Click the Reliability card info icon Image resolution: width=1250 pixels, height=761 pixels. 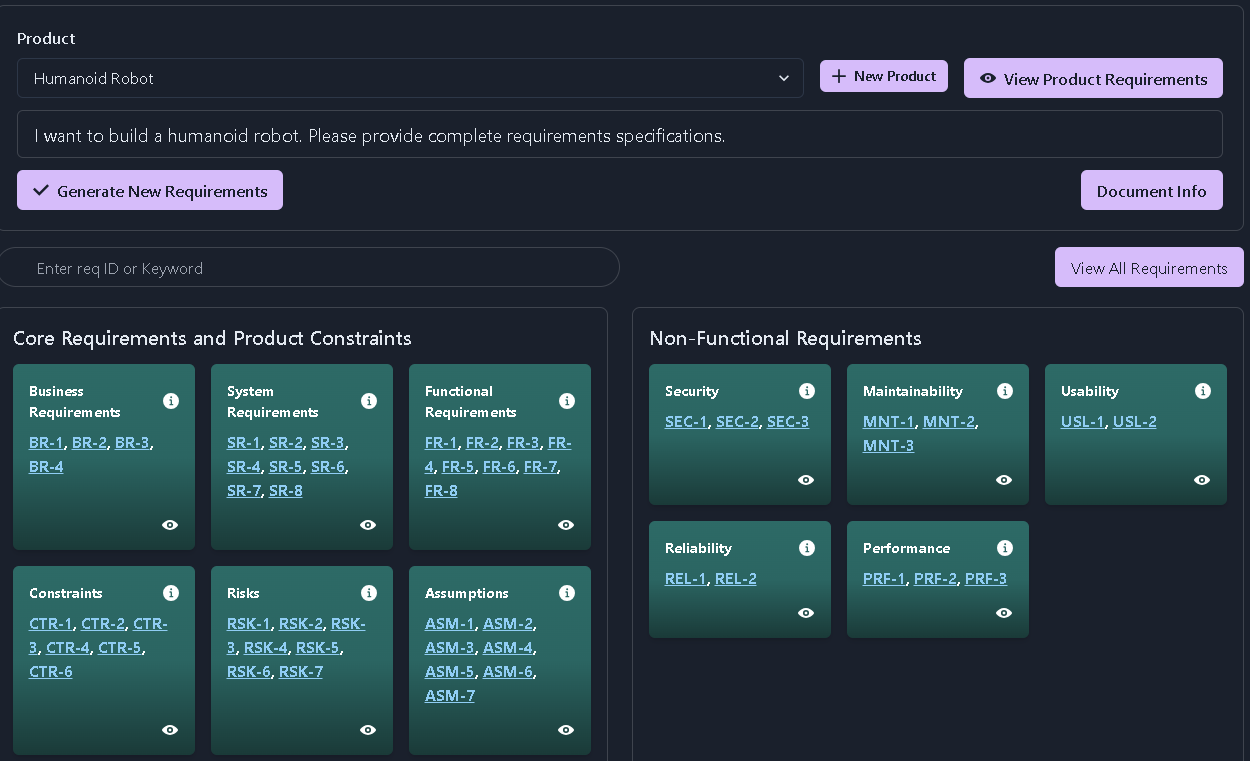(807, 548)
